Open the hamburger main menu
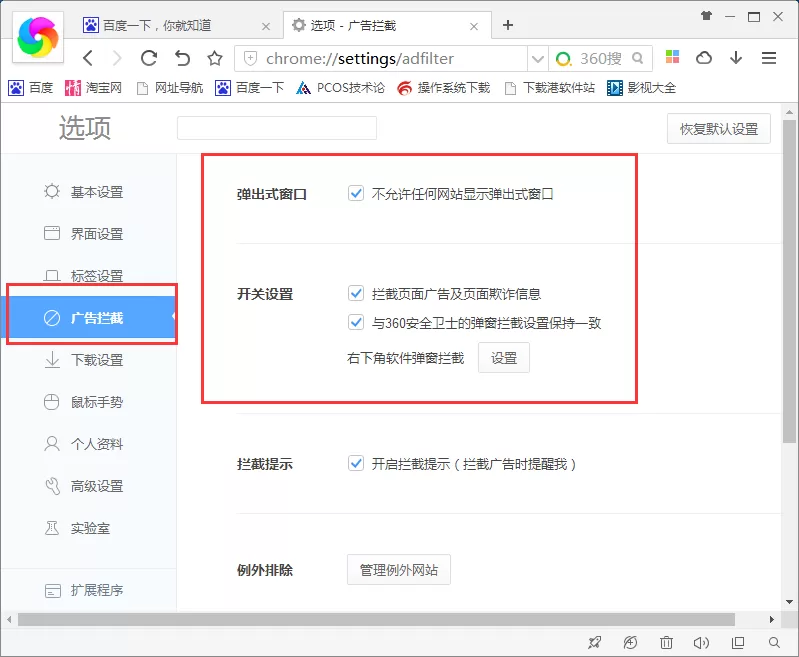This screenshot has height=657, width=799. (768, 58)
